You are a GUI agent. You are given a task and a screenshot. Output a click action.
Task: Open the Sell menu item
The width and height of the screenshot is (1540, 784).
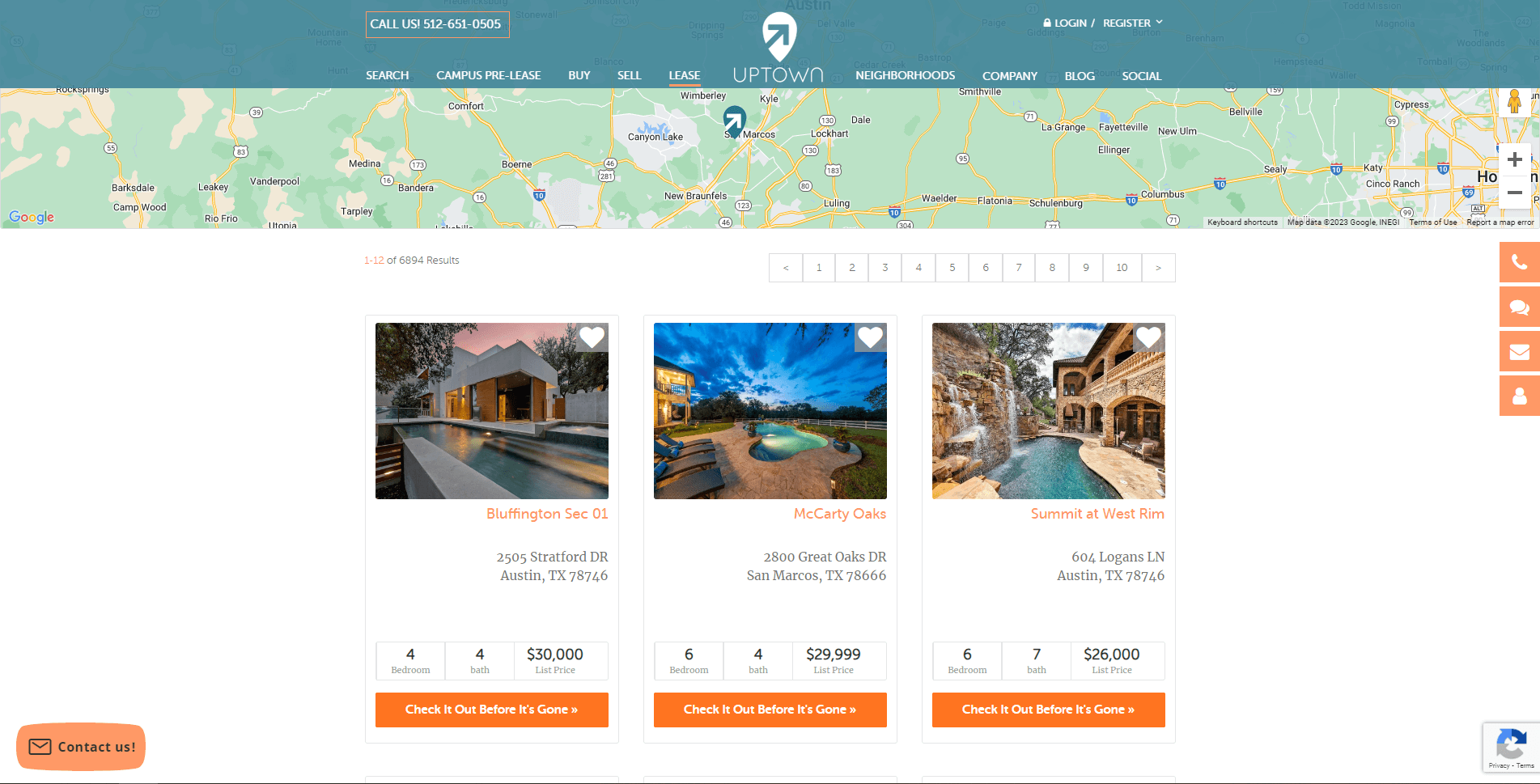point(629,75)
